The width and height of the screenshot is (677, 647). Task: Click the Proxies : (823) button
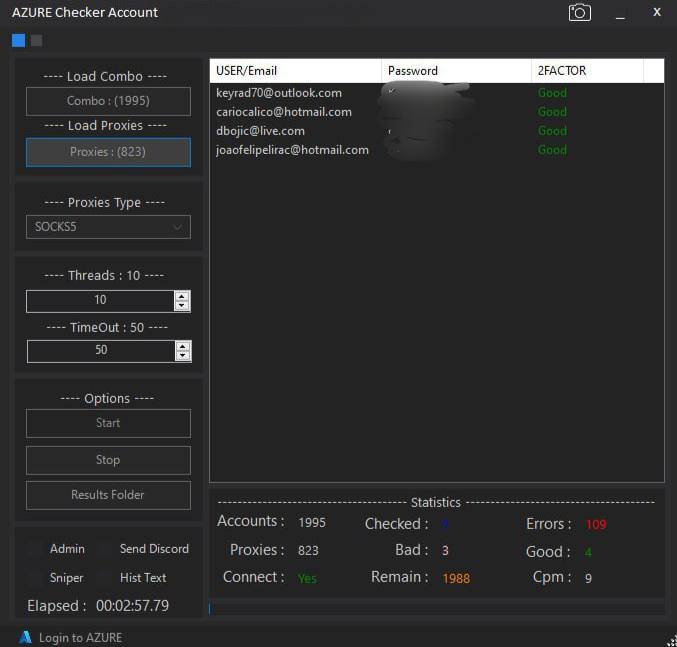click(x=108, y=152)
